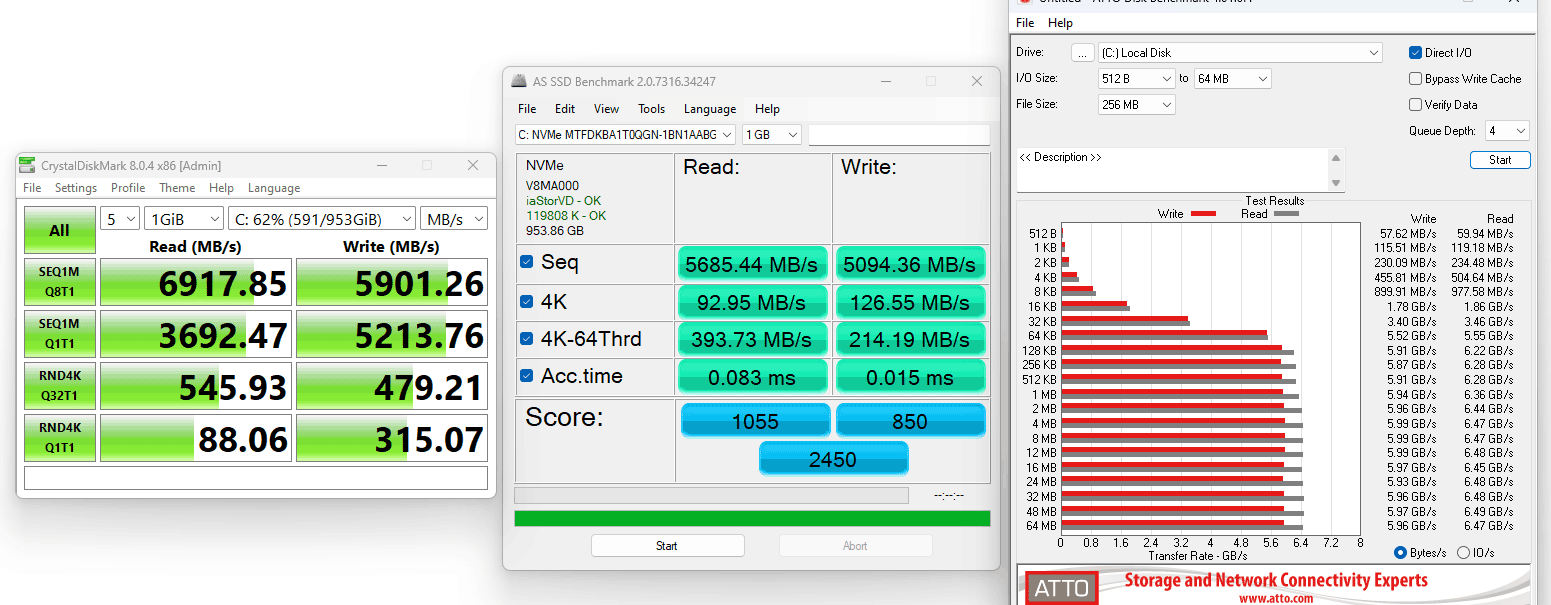Open the C: 62% drive dropdown
The width and height of the screenshot is (1551, 605).
click(x=322, y=219)
